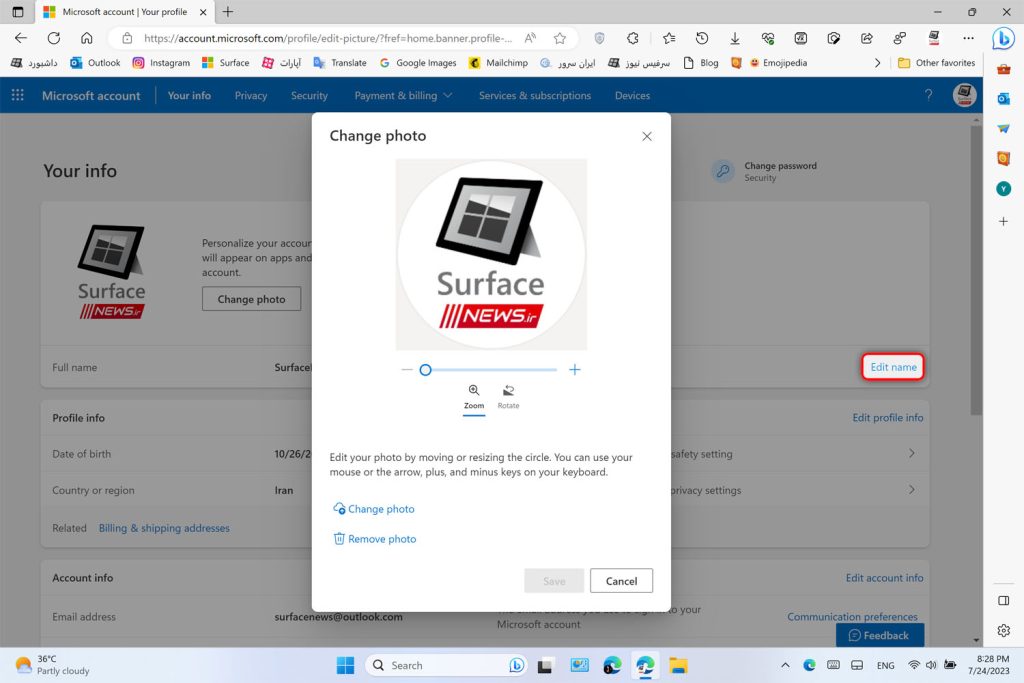The image size is (1024, 683).
Task: Click the Cancel button in dialog
Action: coord(621,581)
